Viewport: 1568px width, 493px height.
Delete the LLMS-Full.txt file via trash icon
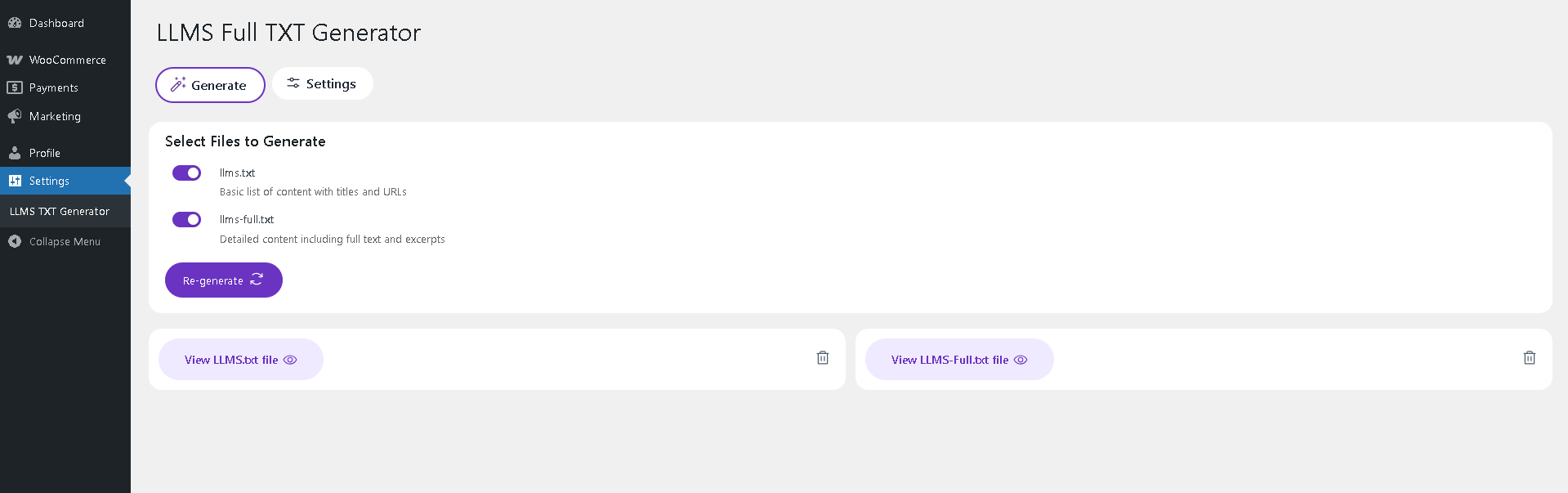(1530, 358)
